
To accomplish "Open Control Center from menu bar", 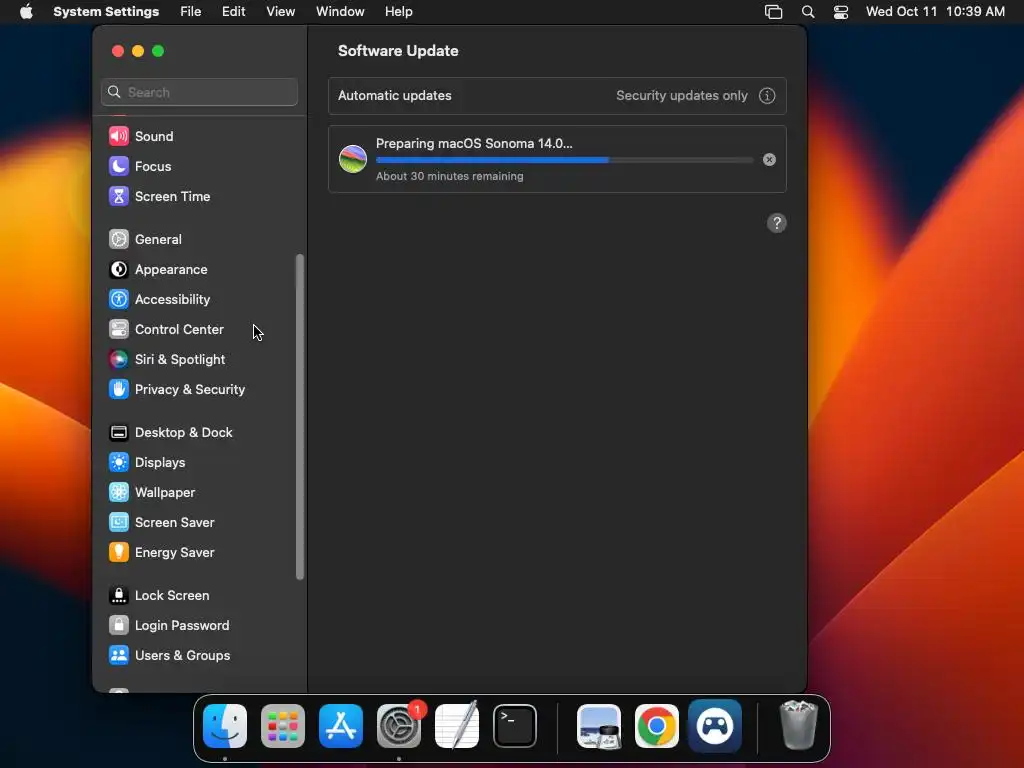I will click(x=841, y=12).
